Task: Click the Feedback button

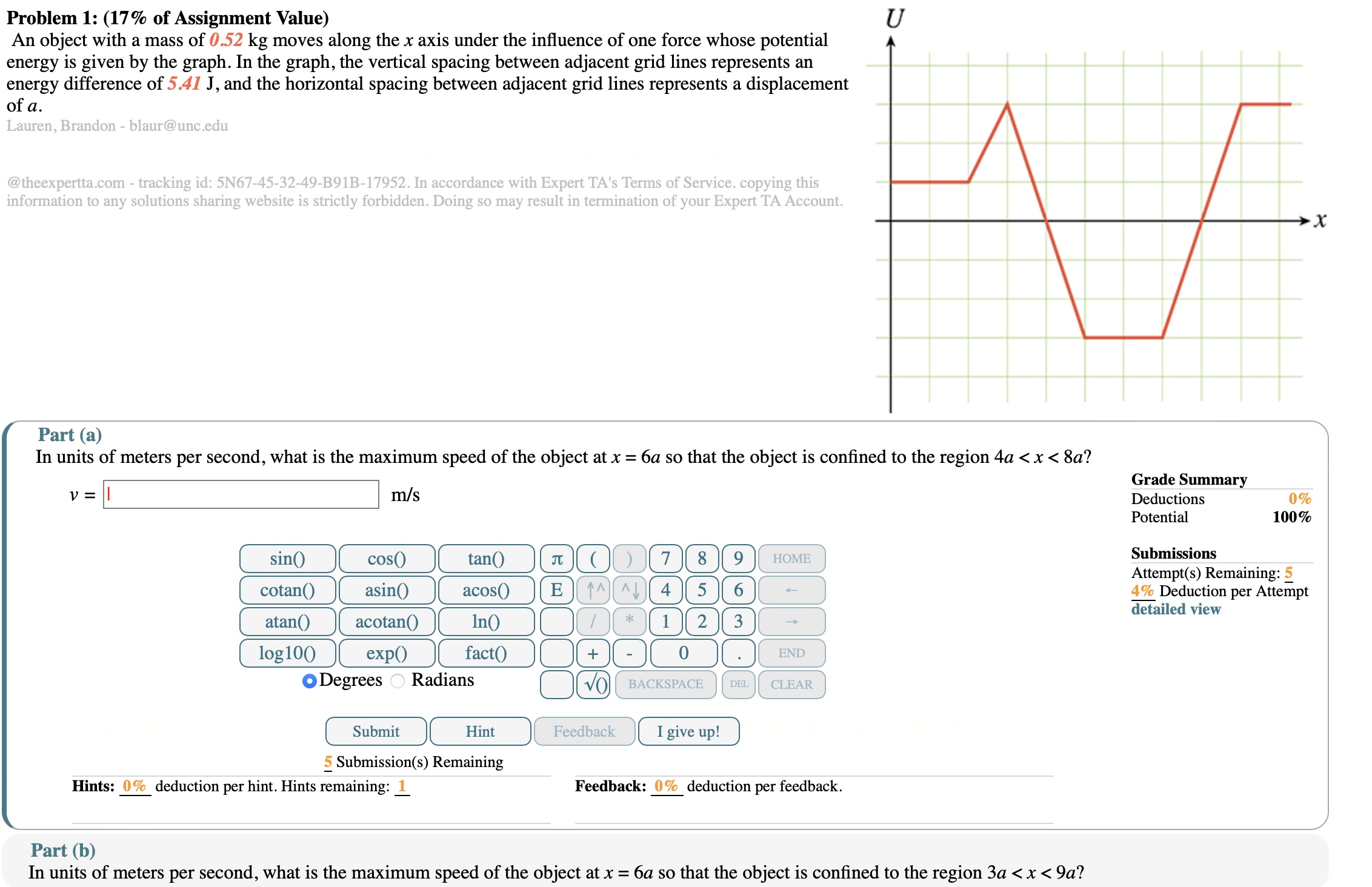Action: click(x=584, y=731)
